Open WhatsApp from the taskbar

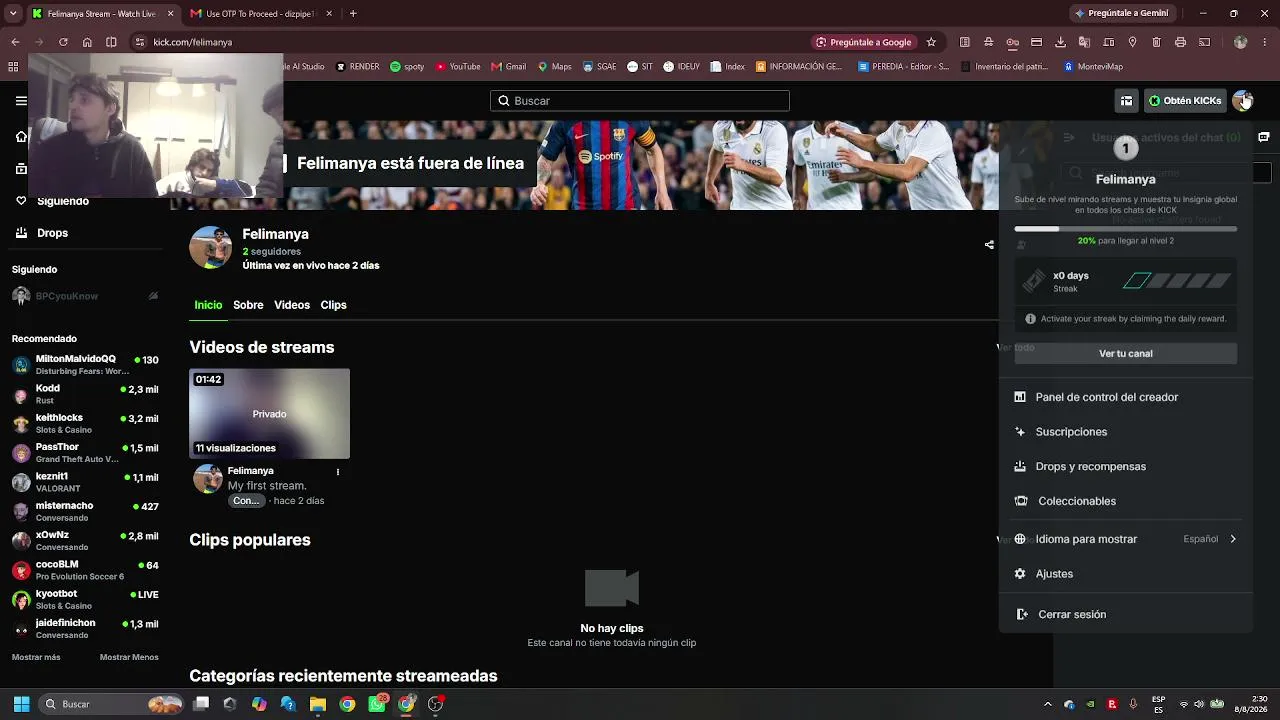click(x=377, y=704)
